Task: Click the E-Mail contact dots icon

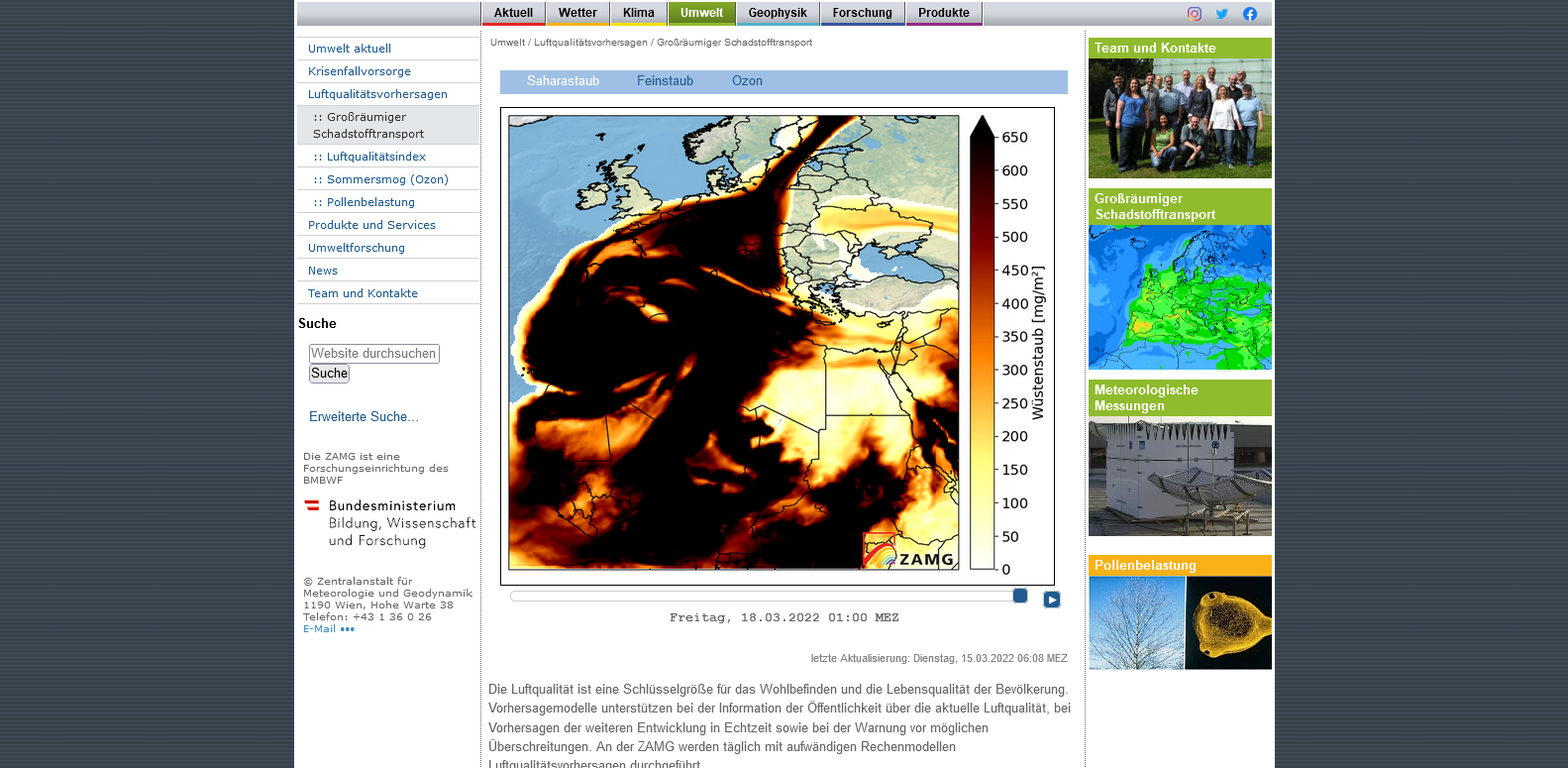Action: [347, 629]
